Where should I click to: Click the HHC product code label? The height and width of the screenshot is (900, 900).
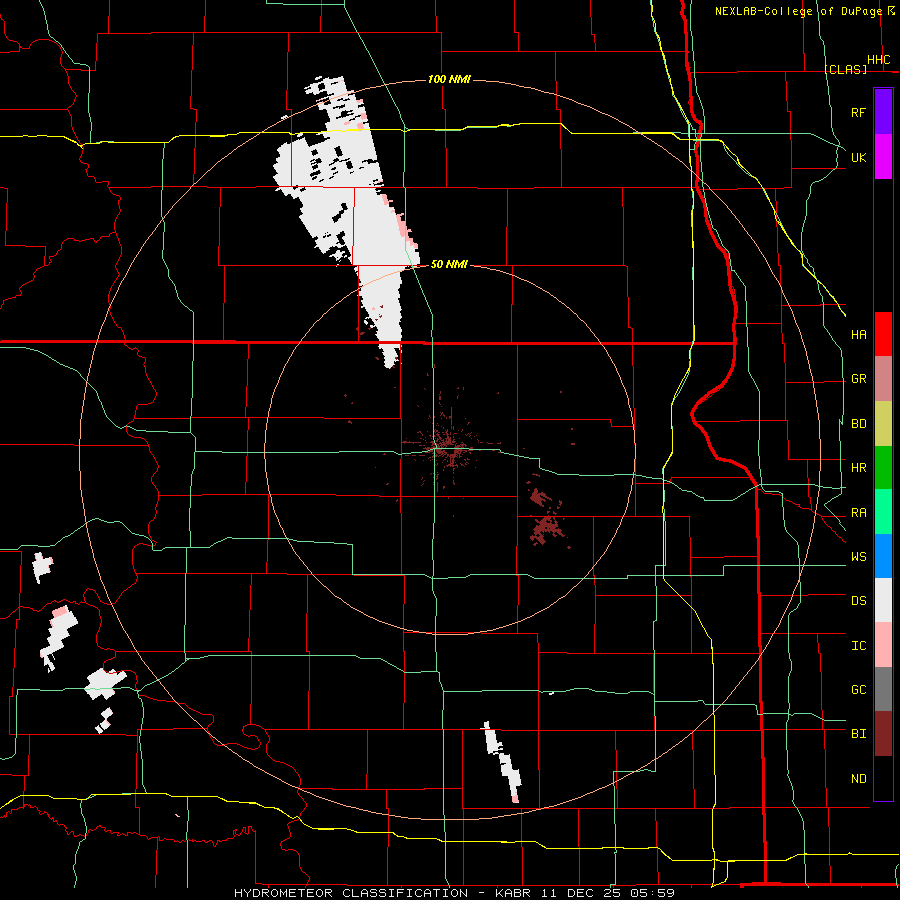(x=878, y=60)
